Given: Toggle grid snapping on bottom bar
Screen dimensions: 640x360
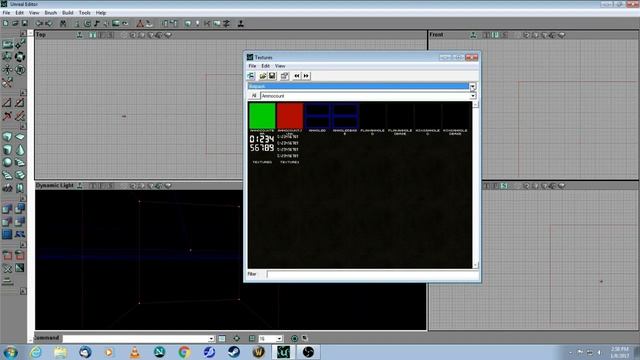Looking at the screenshot, I should point(252,338).
